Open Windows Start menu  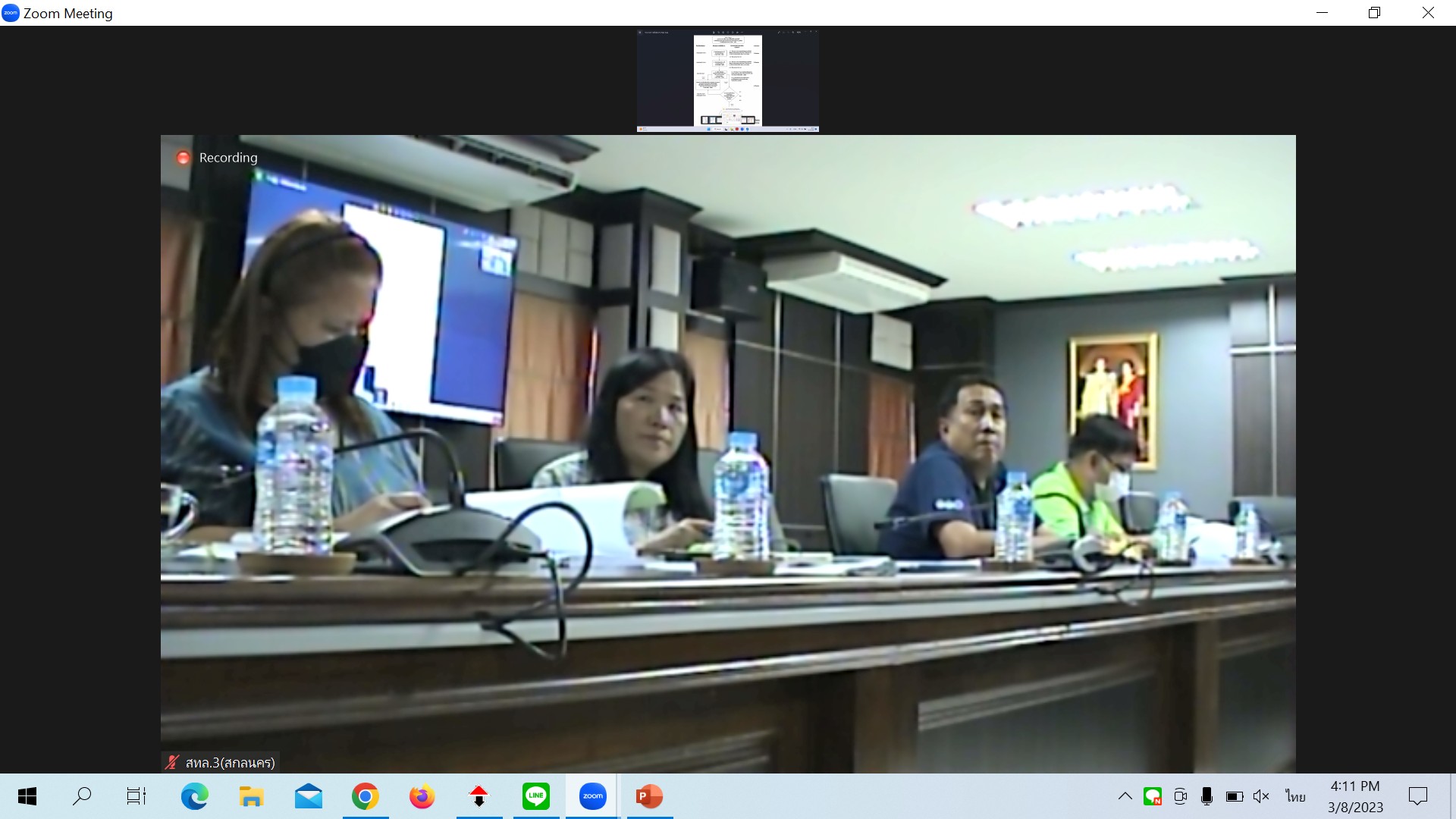pos(27,796)
